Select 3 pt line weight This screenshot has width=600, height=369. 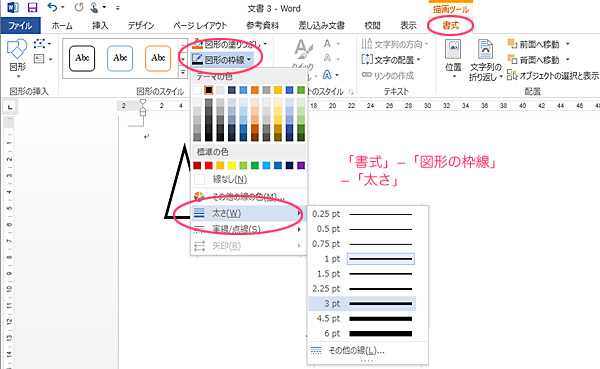(362, 304)
